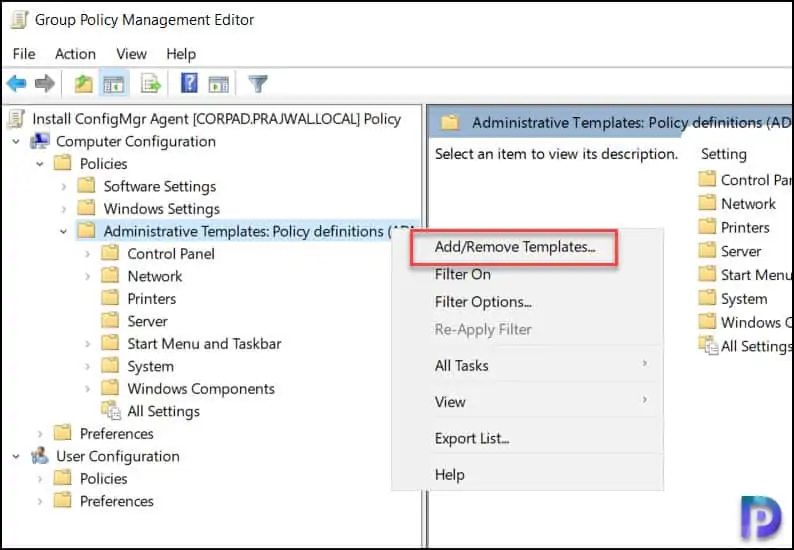Click the Filter funnel toolbar icon
Screen dimensions: 794x550
coord(258,84)
